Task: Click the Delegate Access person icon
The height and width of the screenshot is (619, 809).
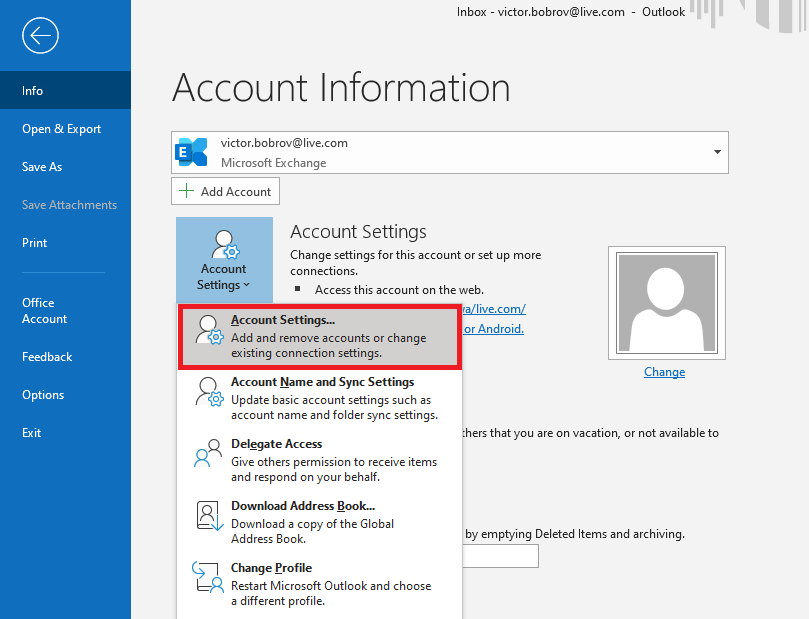Action: click(x=207, y=454)
